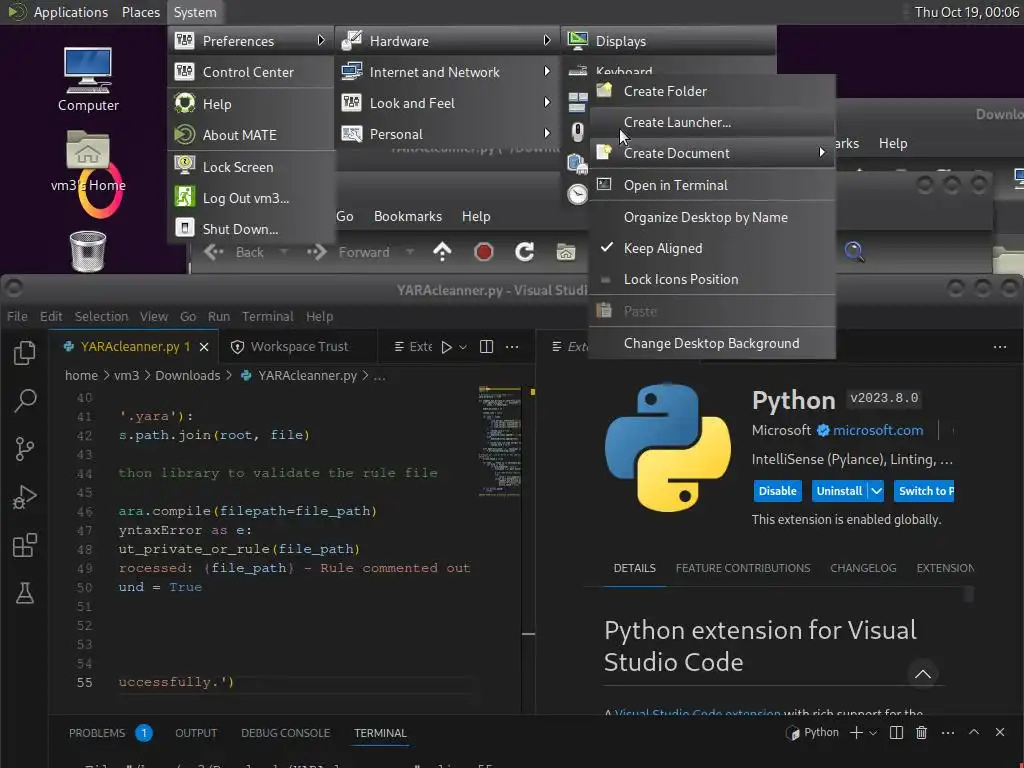Open Displays preferences
The height and width of the screenshot is (768, 1024).
[669, 40]
